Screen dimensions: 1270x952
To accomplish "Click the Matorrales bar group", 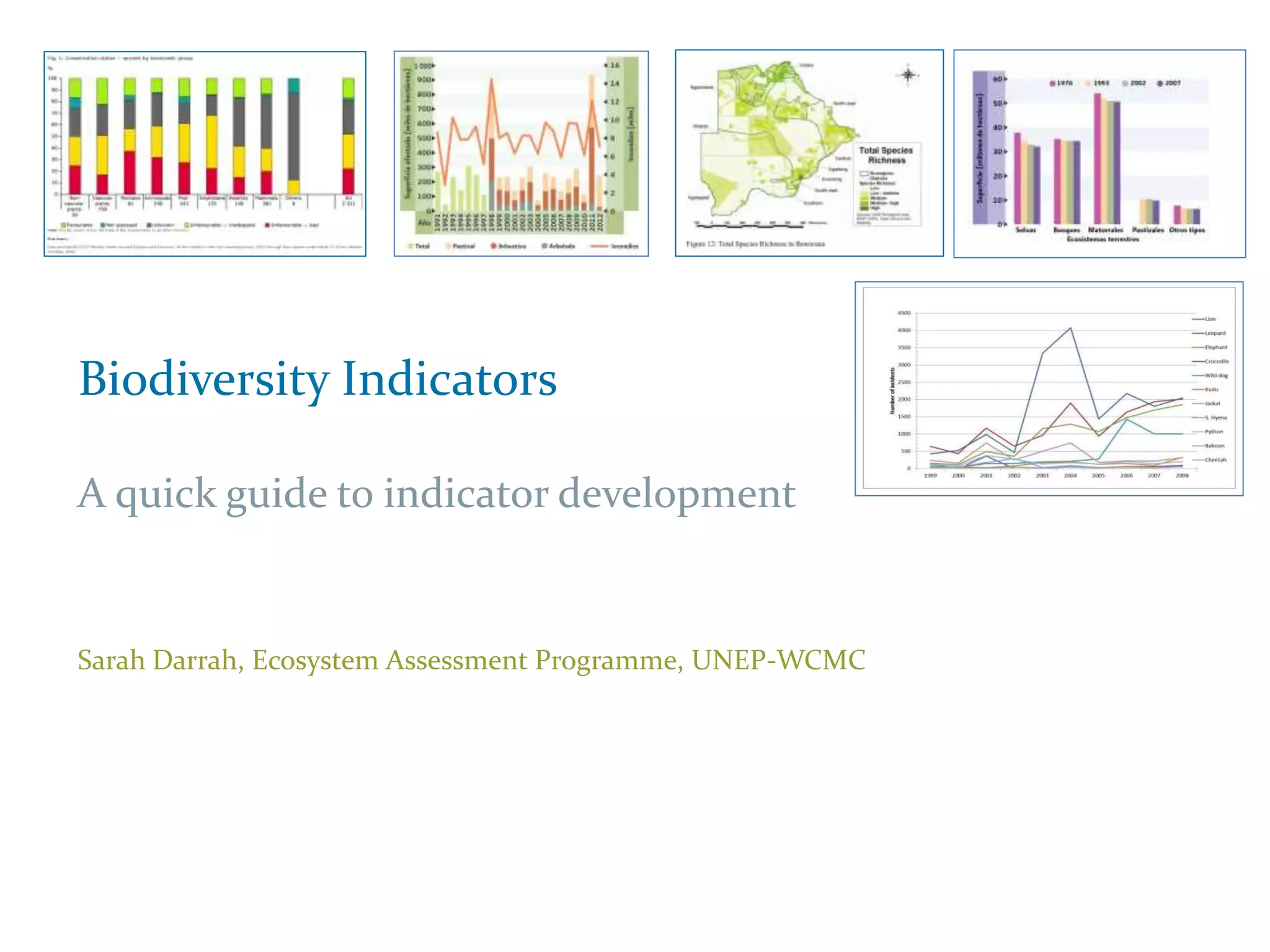I will coord(1106,159).
